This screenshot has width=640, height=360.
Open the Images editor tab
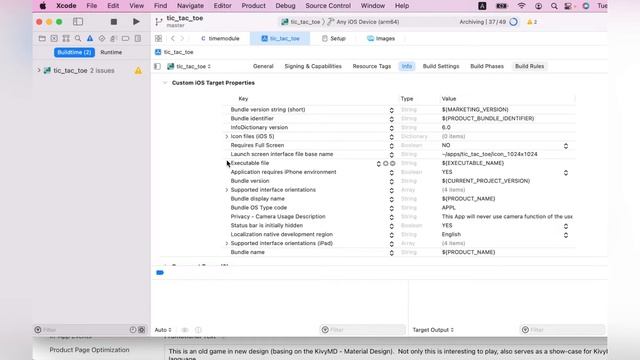[381, 38]
